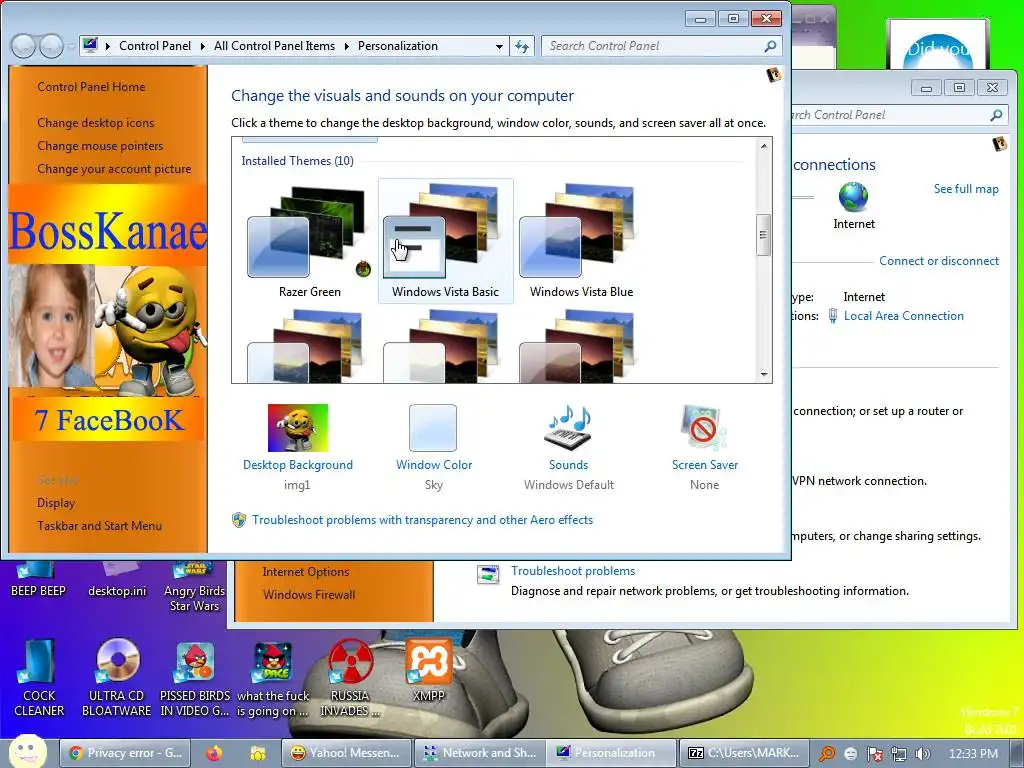The height and width of the screenshot is (768, 1024).
Task: Open Internet Options in Network sidebar
Action: 306,572
